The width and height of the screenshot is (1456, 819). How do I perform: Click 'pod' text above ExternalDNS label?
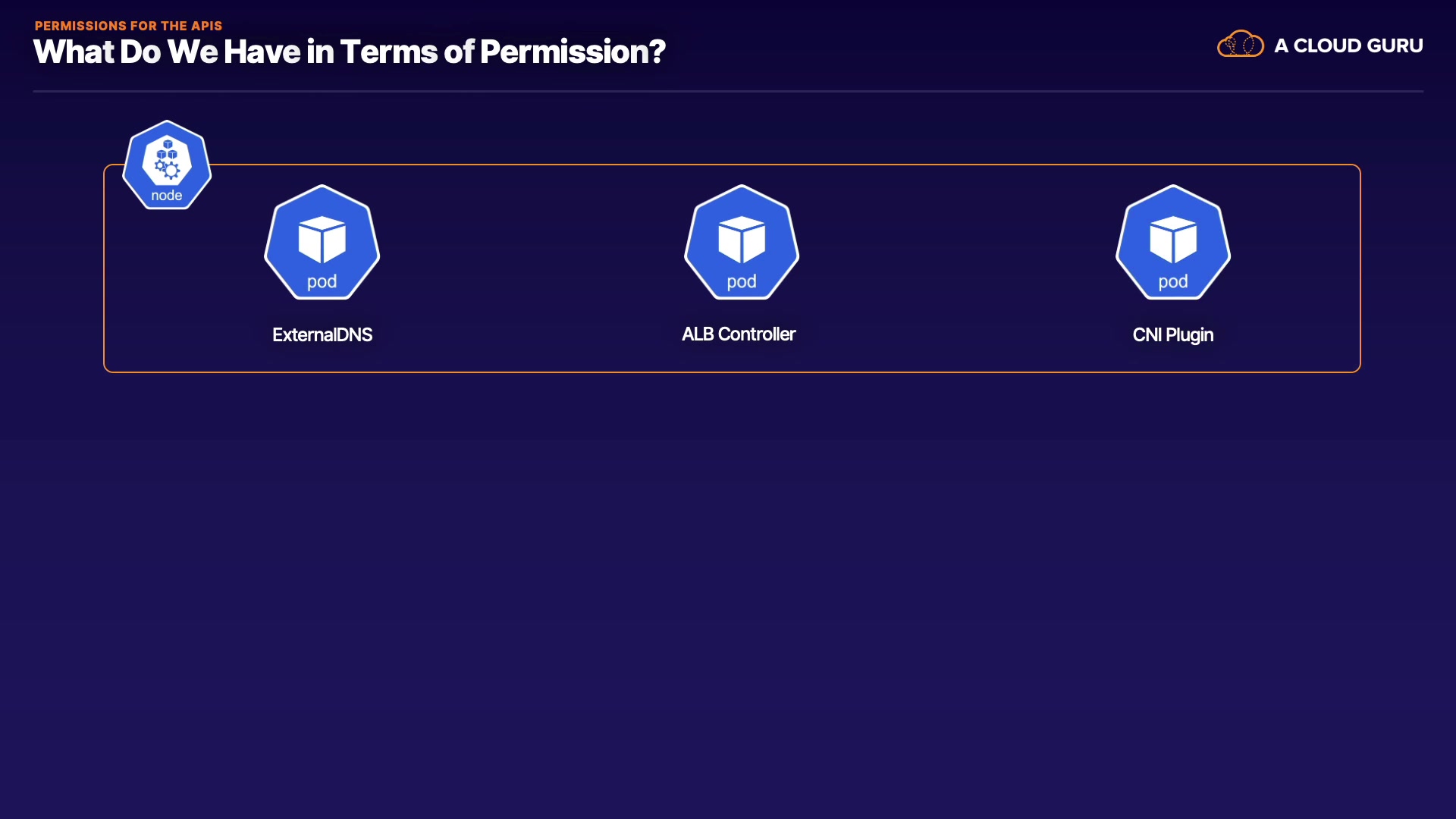322,282
